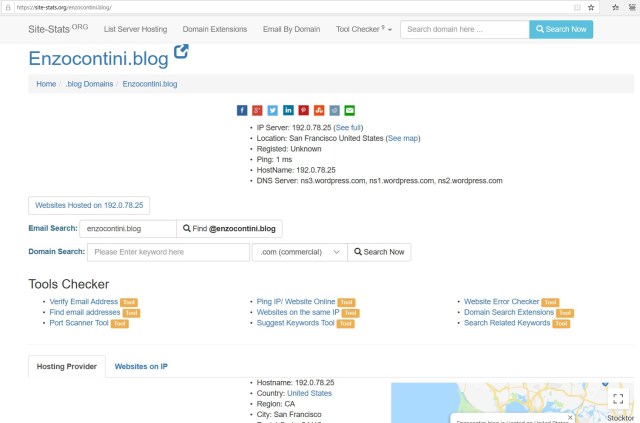
Task: Share on Twitter using bird icon
Action: coord(273,110)
